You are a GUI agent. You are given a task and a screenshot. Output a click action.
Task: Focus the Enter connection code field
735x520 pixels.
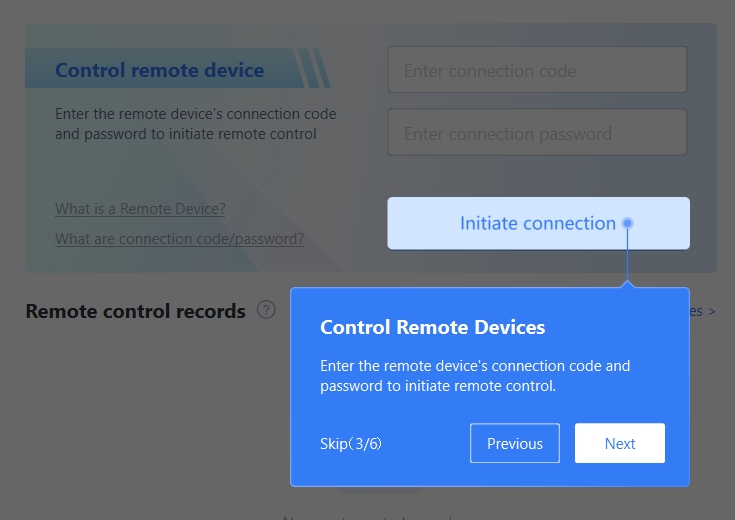pos(538,70)
